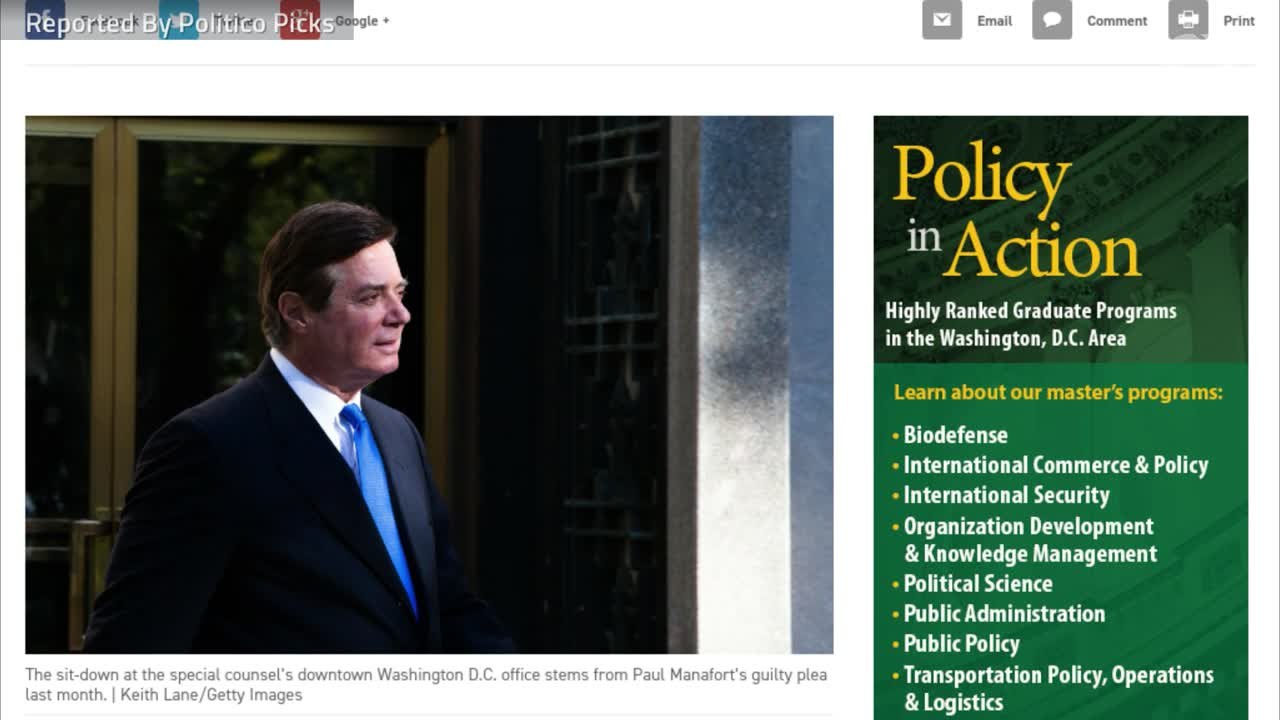Click the red Google+ share icon
This screenshot has width=1280, height=720.
tap(300, 19)
